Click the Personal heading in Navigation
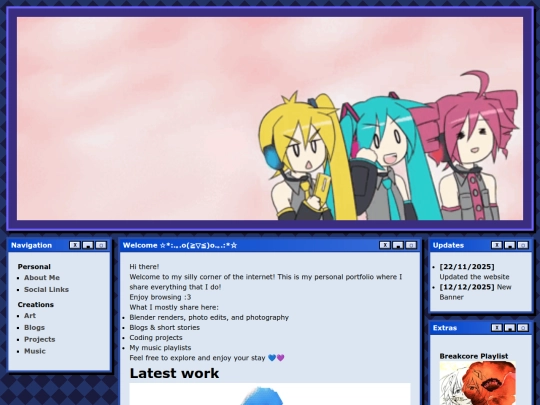 click(x=34, y=267)
